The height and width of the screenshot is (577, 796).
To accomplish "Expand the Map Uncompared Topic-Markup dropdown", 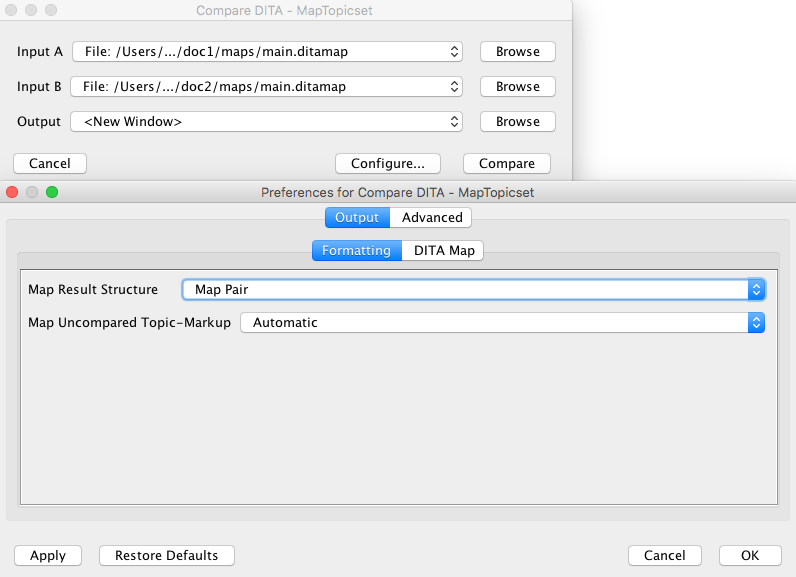I will tap(502, 323).
